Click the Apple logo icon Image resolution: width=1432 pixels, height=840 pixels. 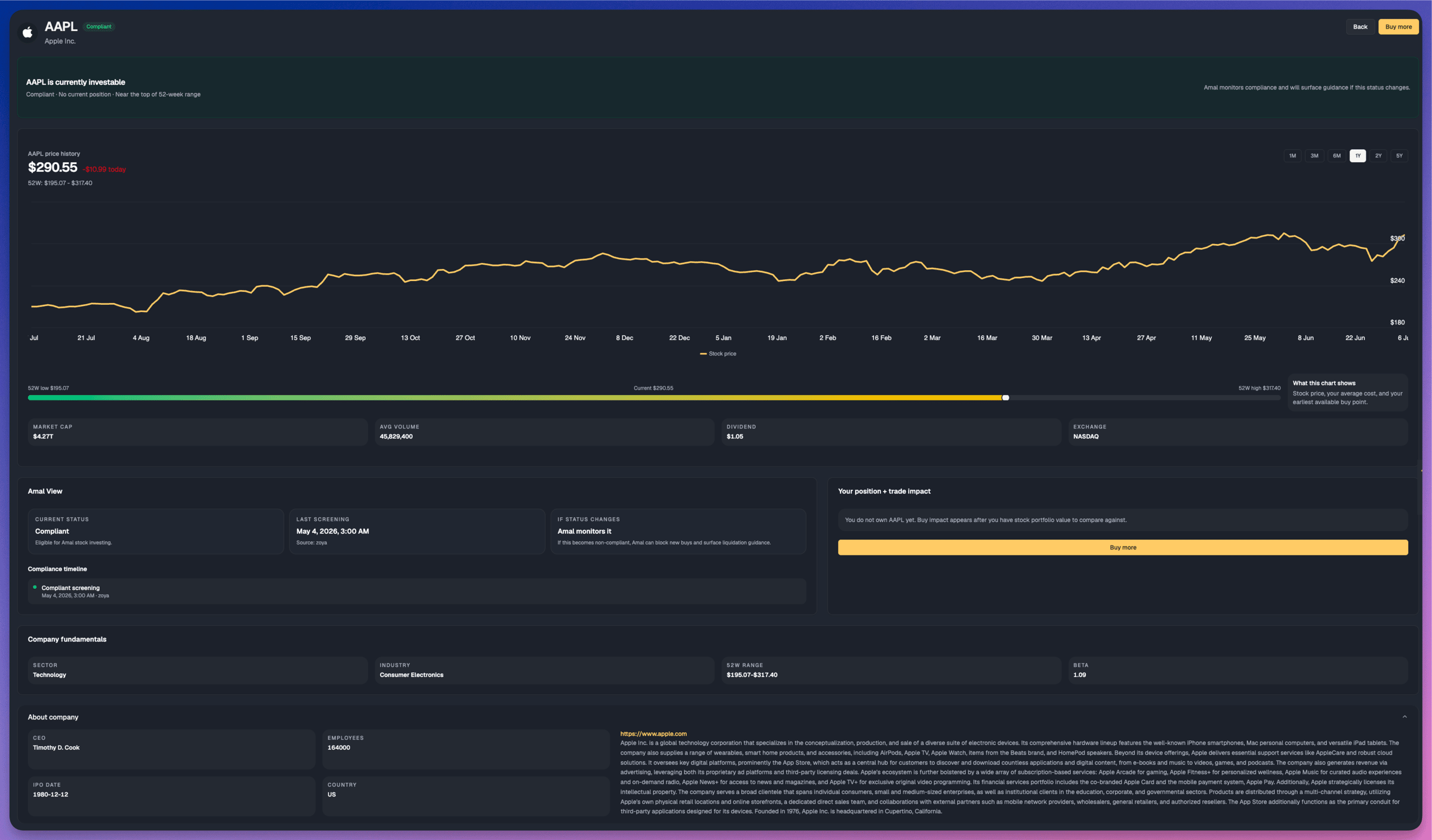coord(27,32)
